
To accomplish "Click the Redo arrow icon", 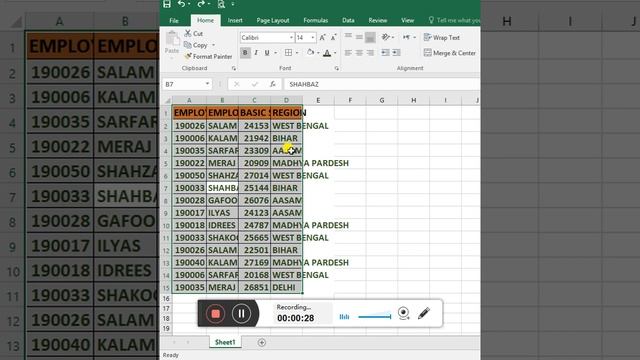I will click(201, 4).
